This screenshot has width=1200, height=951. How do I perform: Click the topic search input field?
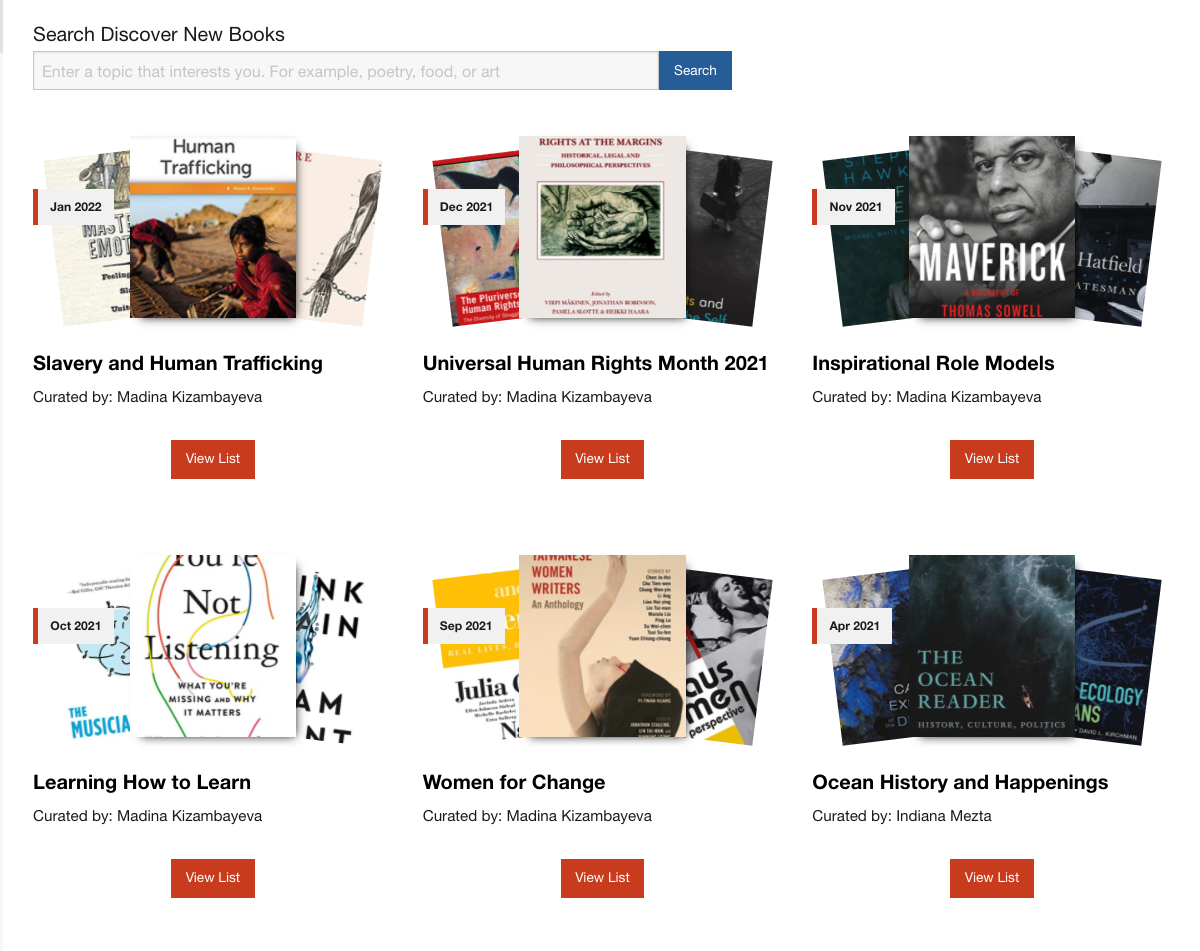(346, 71)
